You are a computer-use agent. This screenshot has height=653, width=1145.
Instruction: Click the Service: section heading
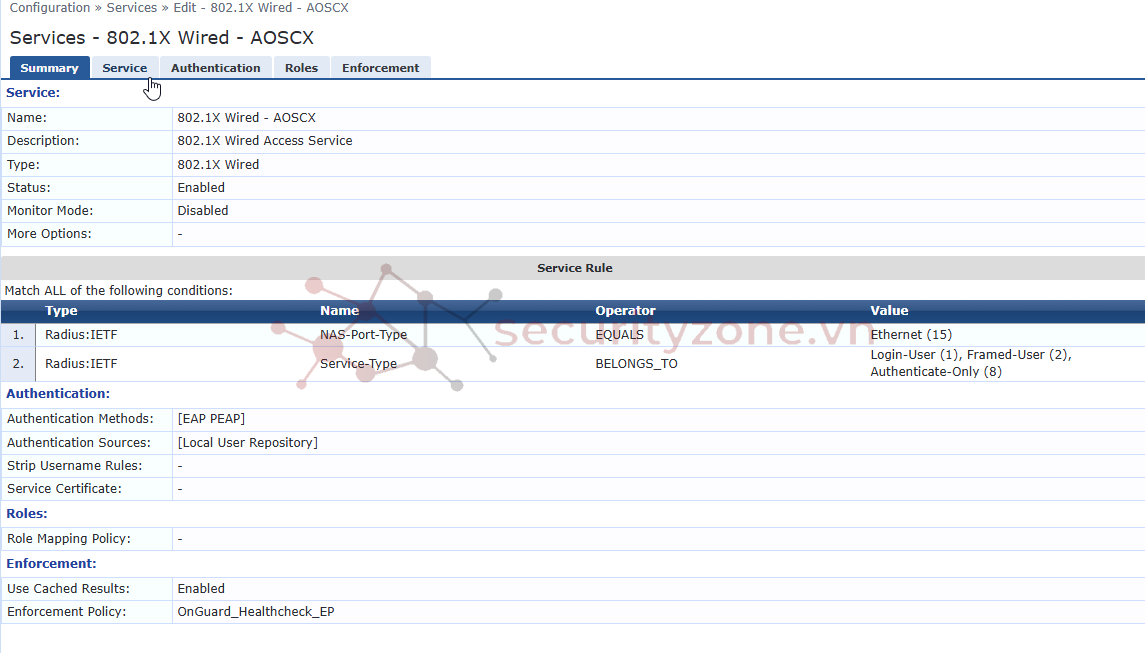tap(33, 93)
